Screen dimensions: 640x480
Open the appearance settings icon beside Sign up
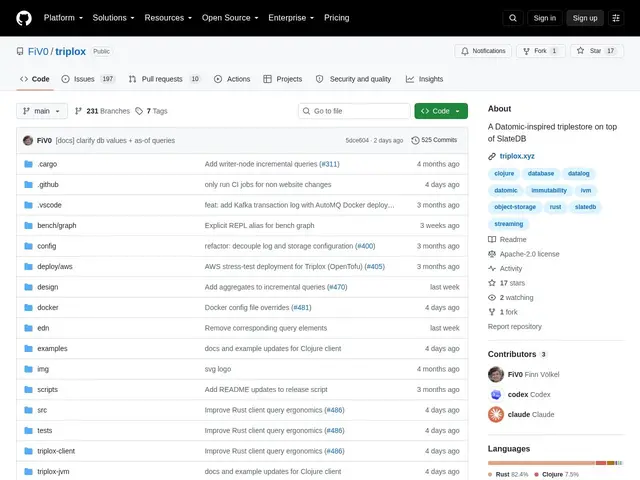[616, 18]
